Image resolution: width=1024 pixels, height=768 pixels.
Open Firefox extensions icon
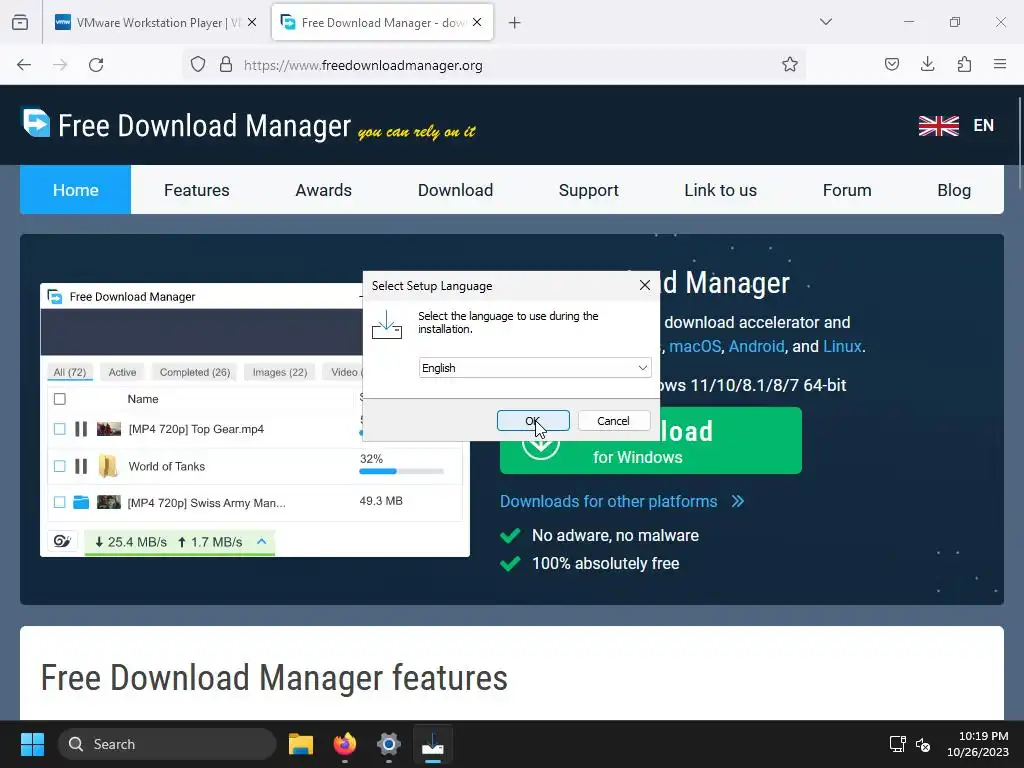click(964, 64)
